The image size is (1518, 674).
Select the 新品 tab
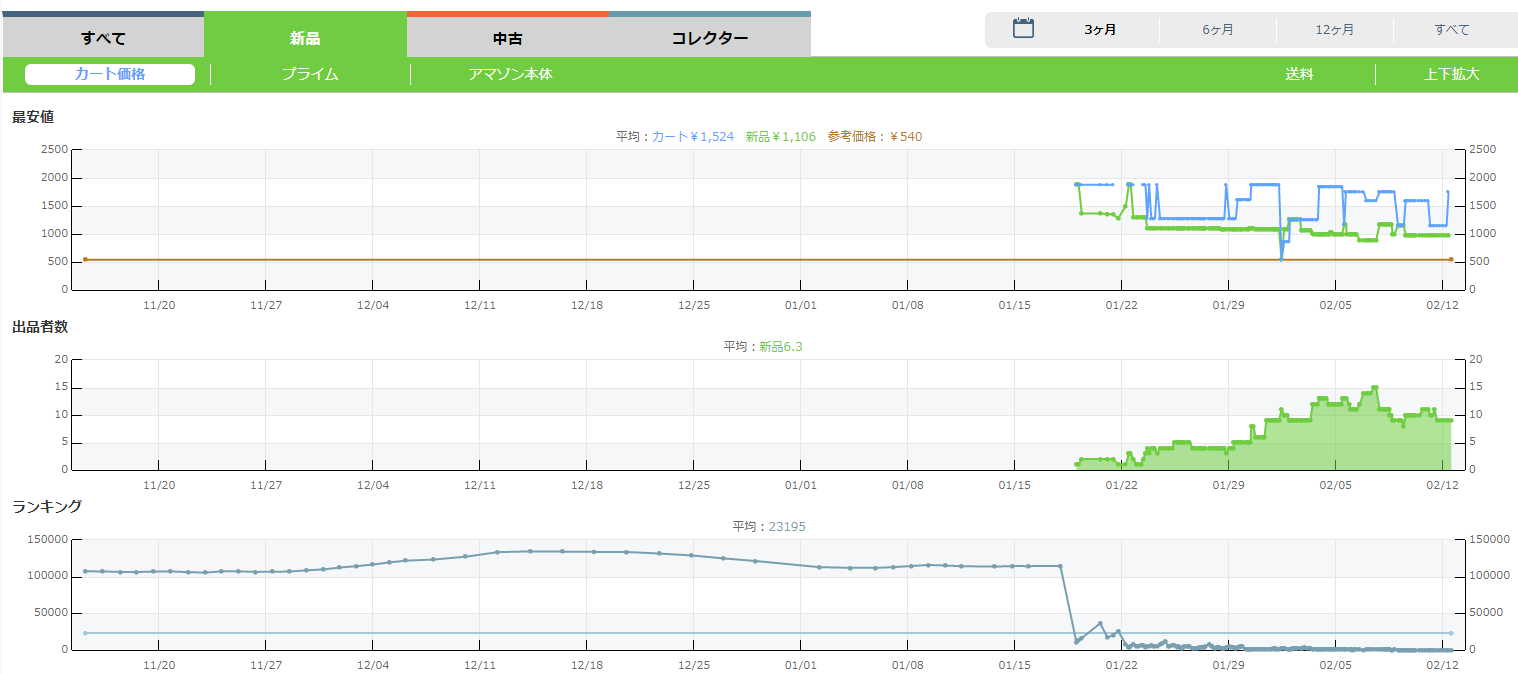[305, 39]
